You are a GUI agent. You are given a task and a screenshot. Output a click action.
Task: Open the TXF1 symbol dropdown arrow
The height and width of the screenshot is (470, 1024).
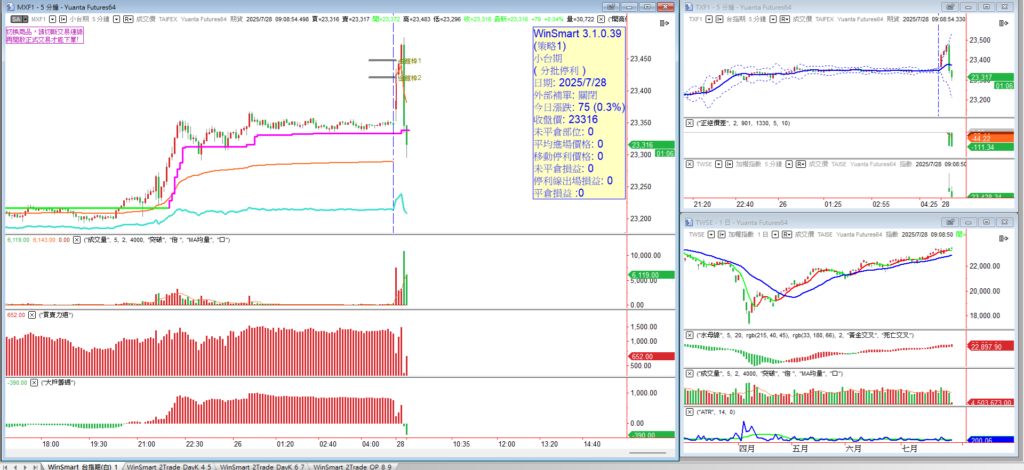pos(709,19)
